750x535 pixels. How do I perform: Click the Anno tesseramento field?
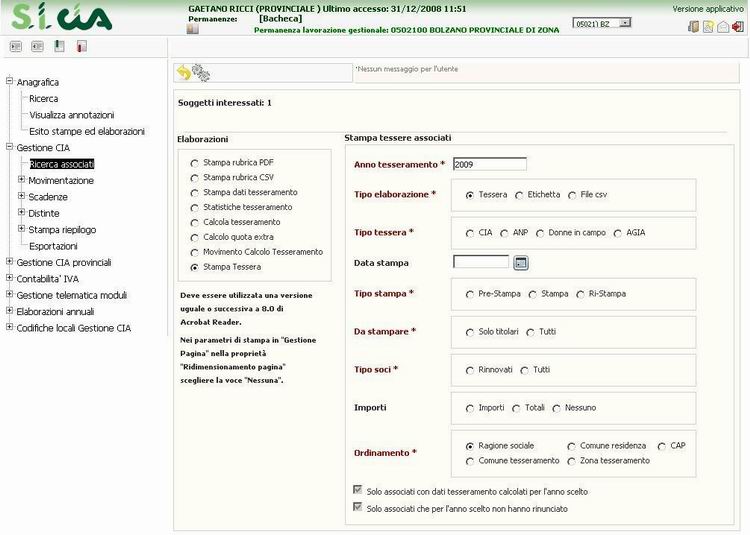[489, 164]
